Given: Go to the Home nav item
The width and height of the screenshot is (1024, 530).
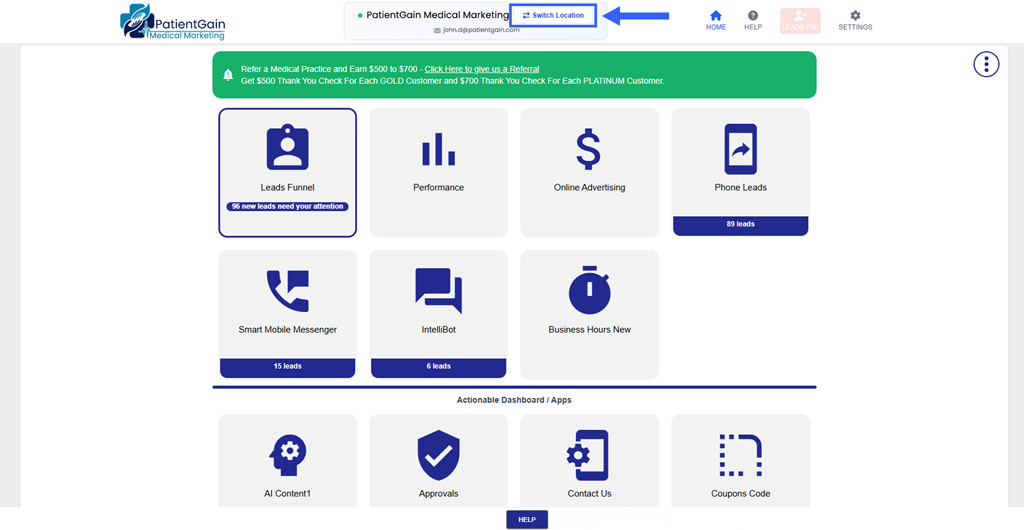Looking at the screenshot, I should click(x=716, y=20).
